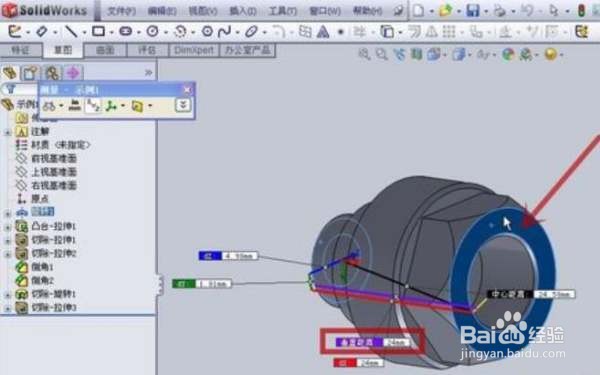The width and height of the screenshot is (600, 375).
Task: Open the 帮助(H) menu
Action: tap(367, 11)
